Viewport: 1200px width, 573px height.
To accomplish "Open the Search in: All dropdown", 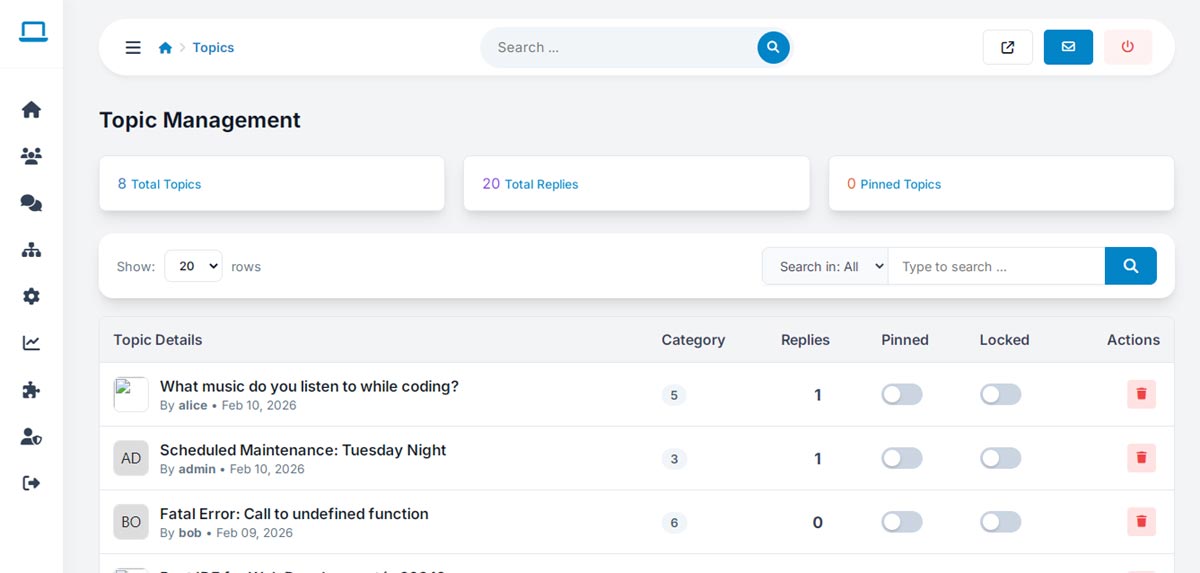I will click(825, 266).
